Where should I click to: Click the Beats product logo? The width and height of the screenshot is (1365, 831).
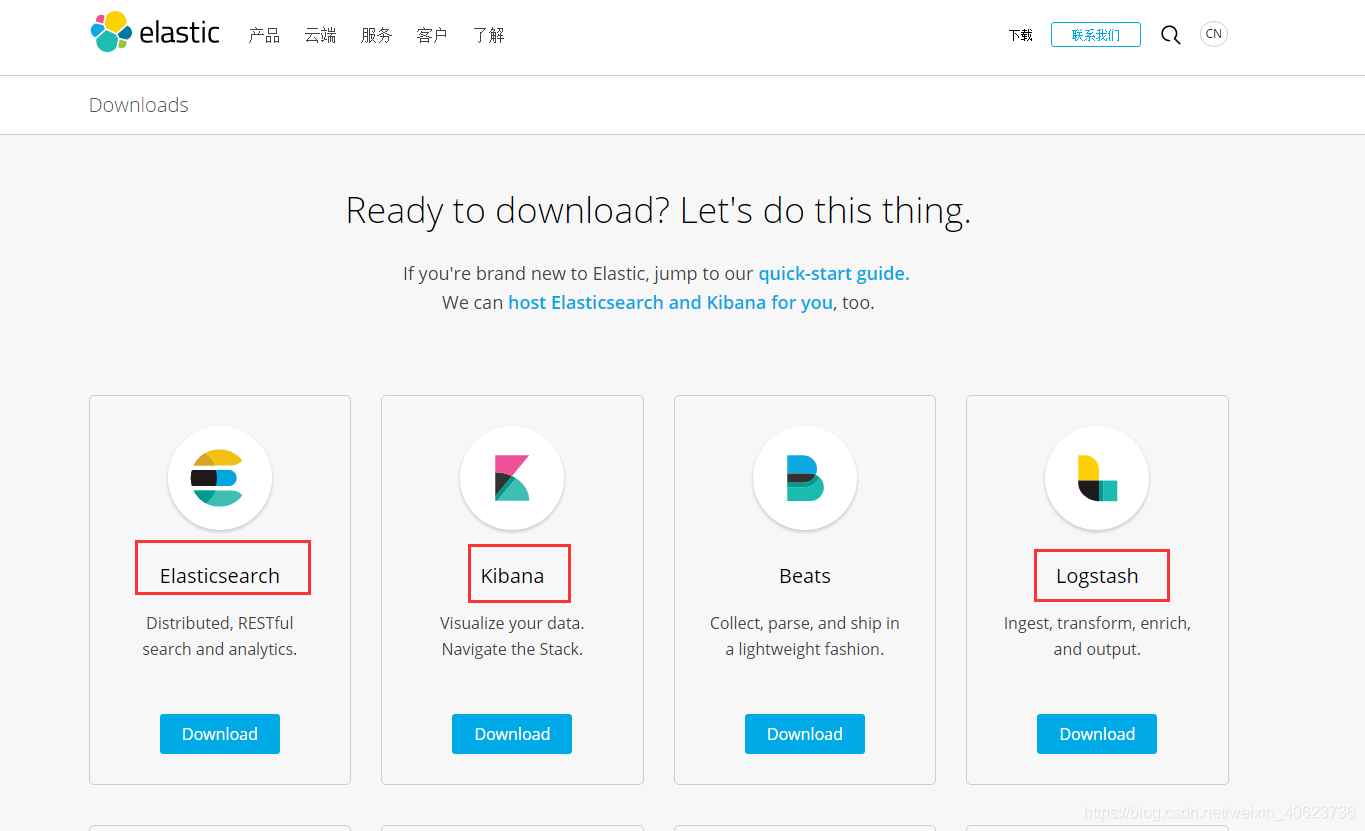[805, 479]
